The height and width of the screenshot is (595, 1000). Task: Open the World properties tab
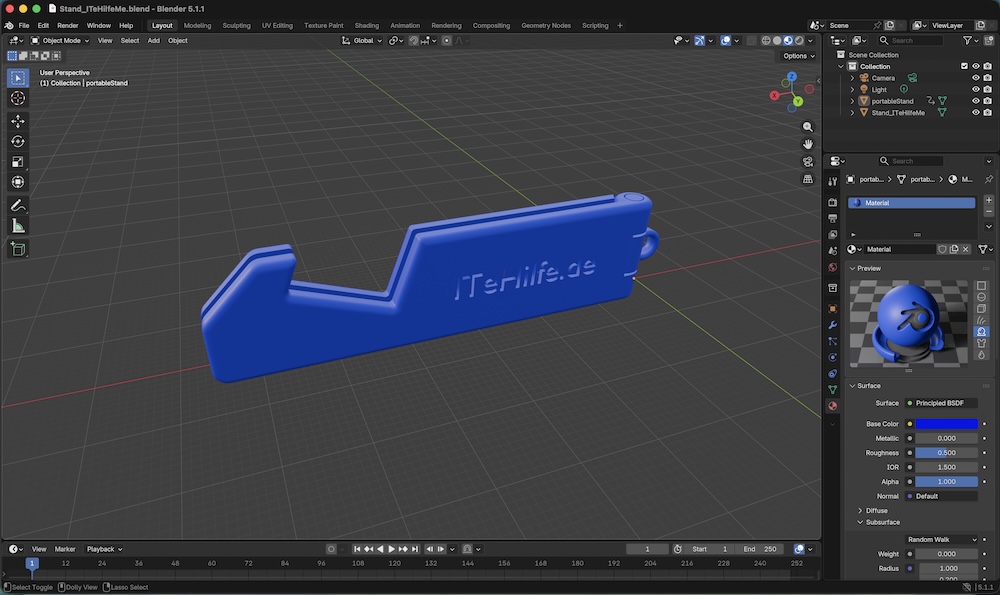pos(832,267)
